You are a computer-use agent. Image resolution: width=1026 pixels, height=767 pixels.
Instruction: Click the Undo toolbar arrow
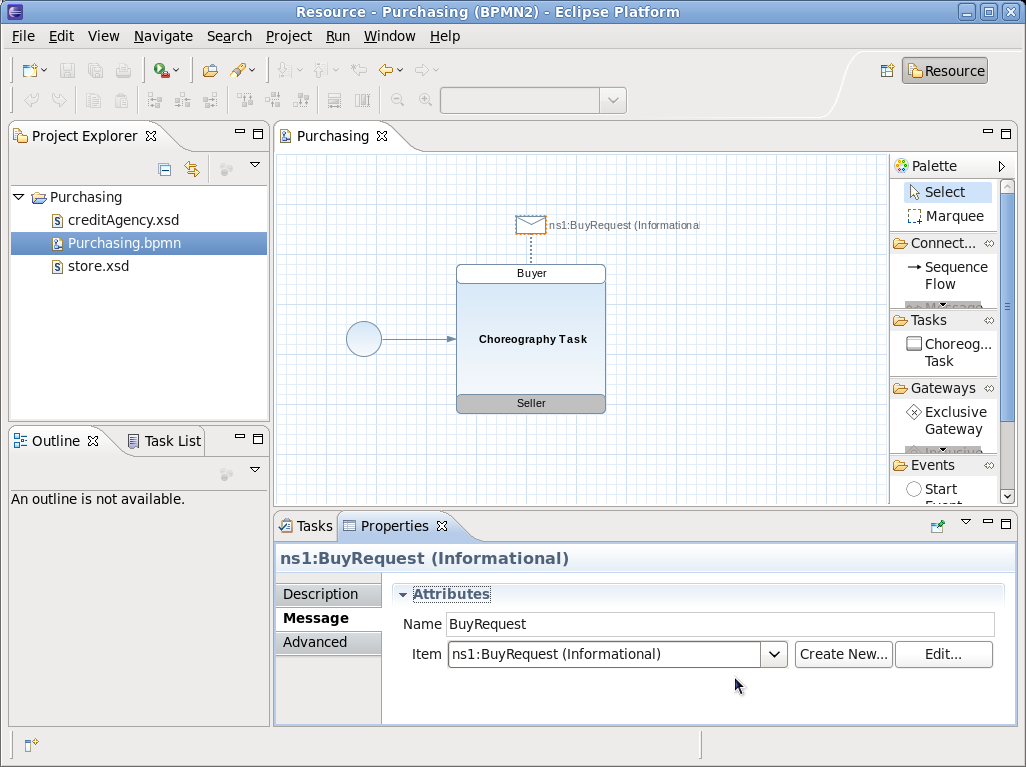[x=31, y=100]
